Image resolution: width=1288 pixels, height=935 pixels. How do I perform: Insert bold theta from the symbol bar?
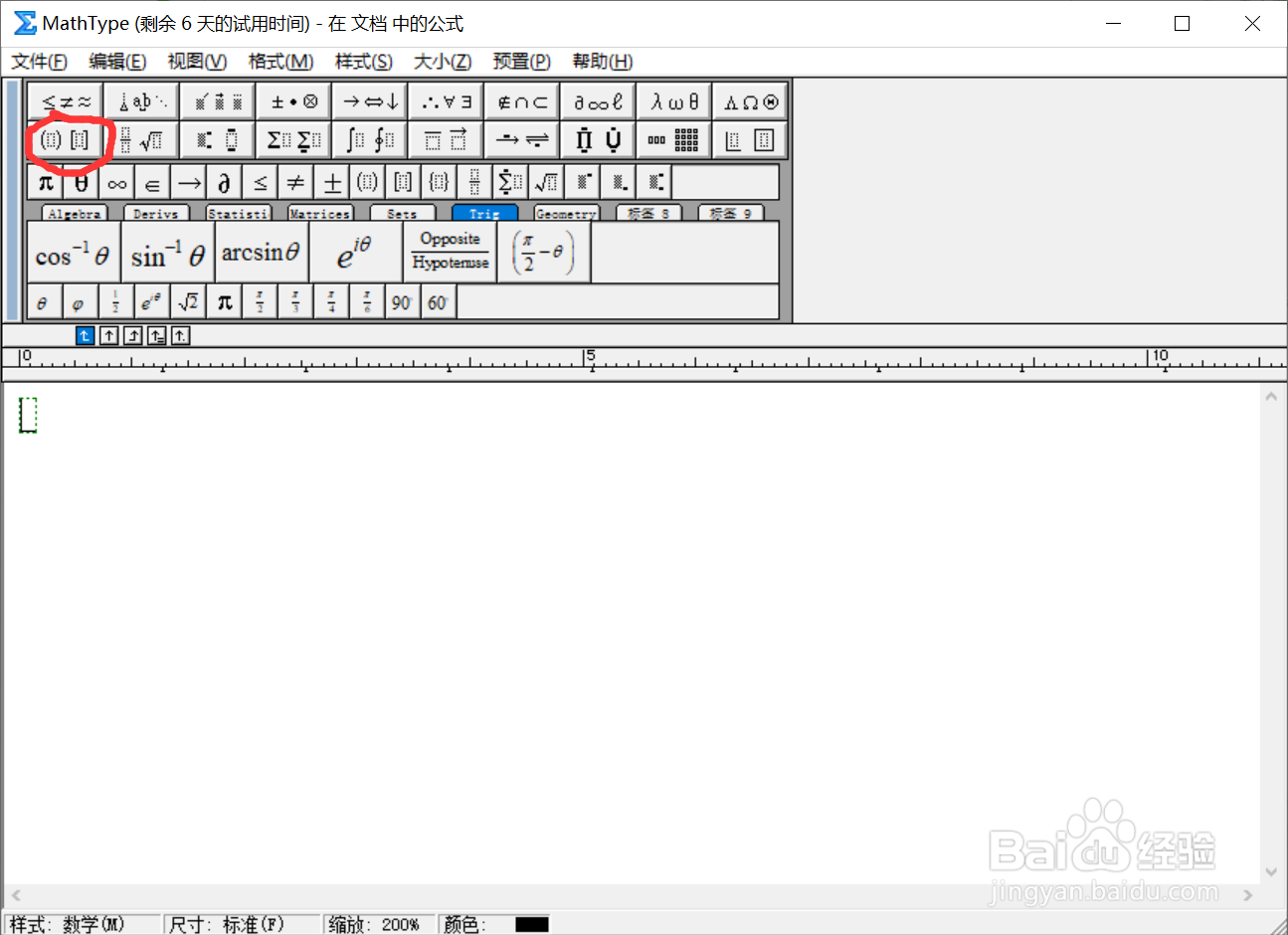82,183
